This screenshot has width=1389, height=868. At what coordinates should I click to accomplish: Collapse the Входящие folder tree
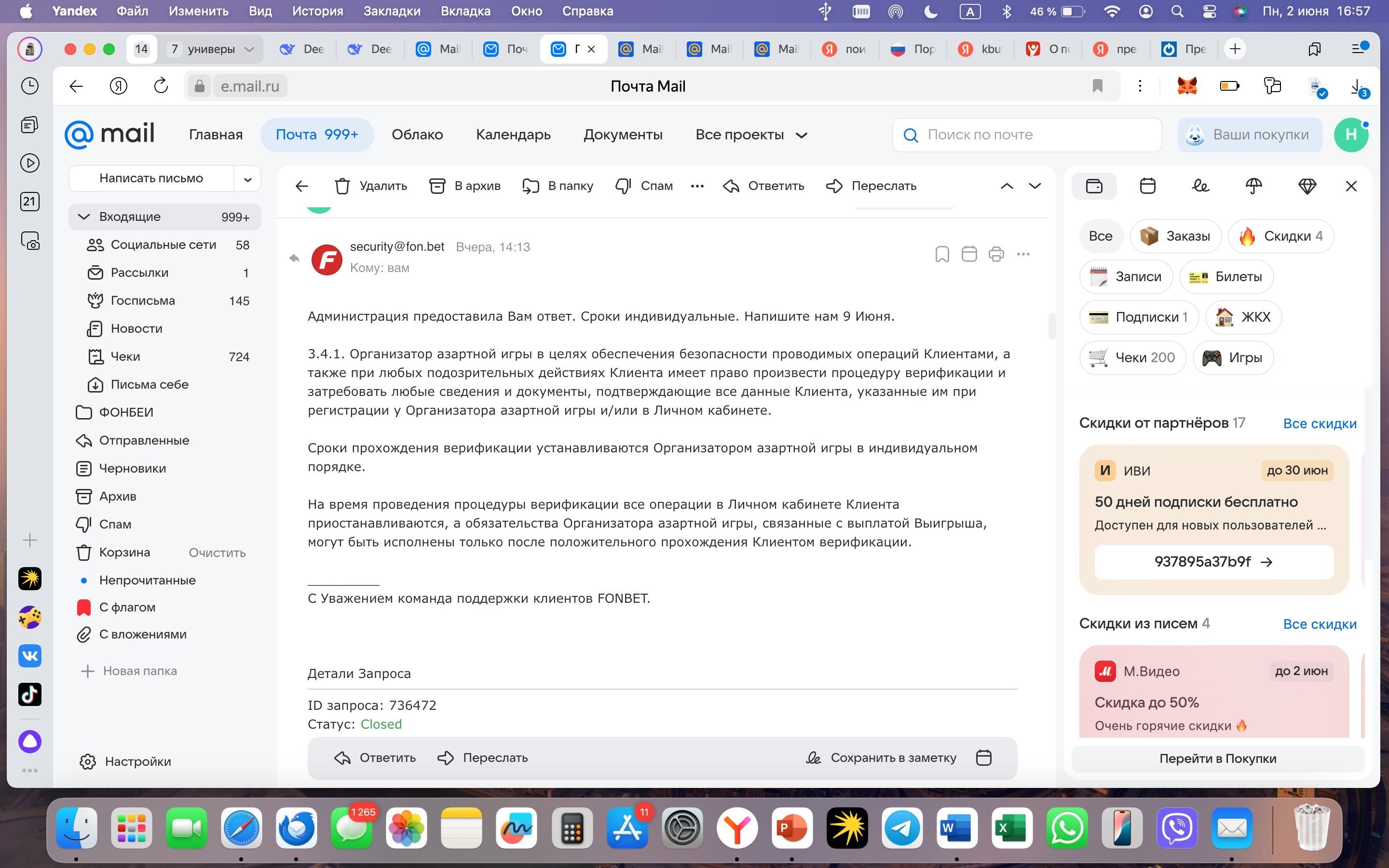coord(84,217)
